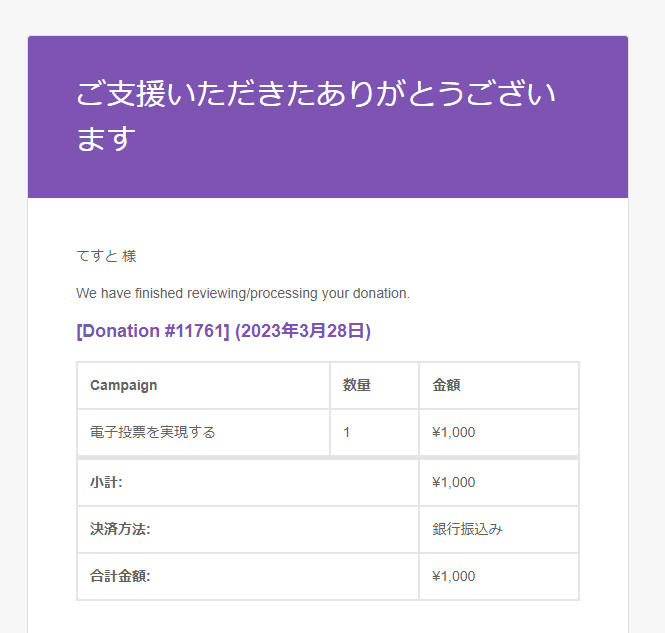
Task: Click the quantity value 1 cell
Action: coord(374,432)
